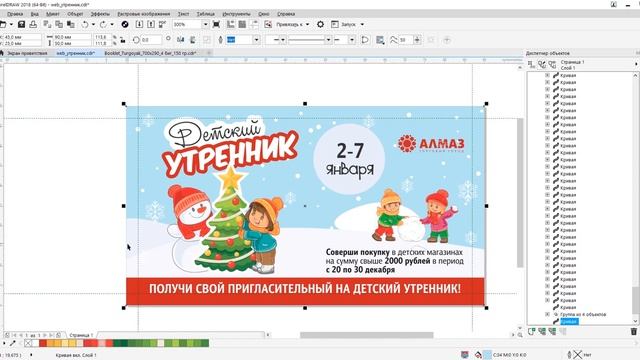
Task: Click the wrap text icon
Action: (x=380, y=40)
